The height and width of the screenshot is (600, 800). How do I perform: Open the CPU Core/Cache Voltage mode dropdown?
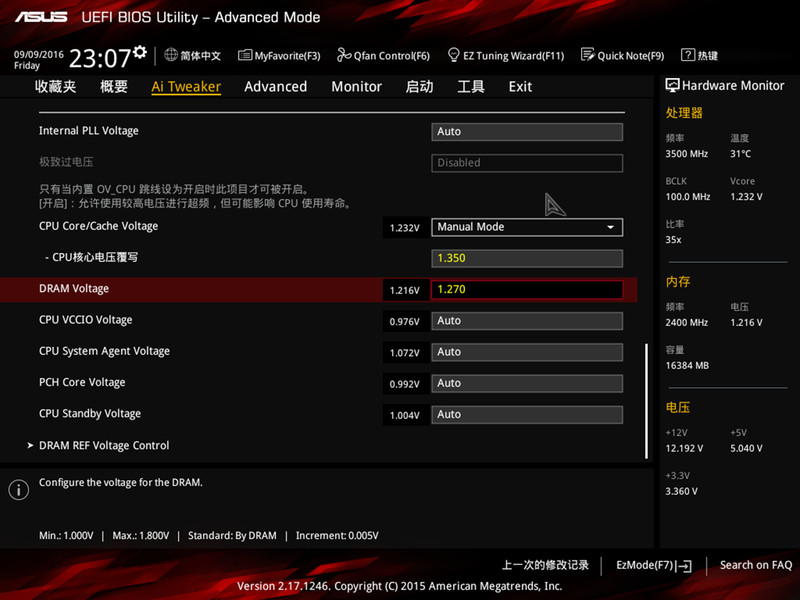click(x=527, y=227)
